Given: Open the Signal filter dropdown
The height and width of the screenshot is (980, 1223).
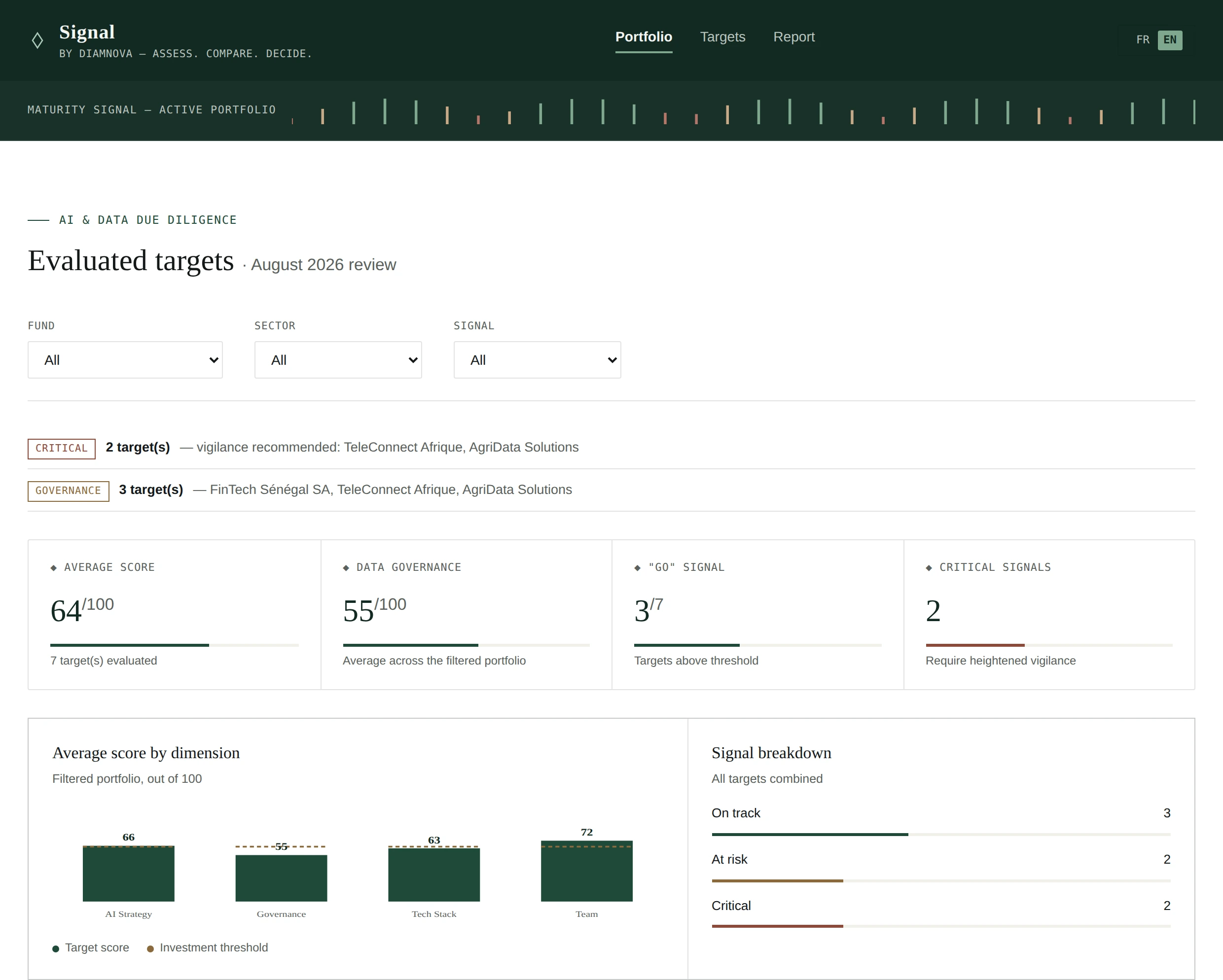Looking at the screenshot, I should (x=537, y=359).
